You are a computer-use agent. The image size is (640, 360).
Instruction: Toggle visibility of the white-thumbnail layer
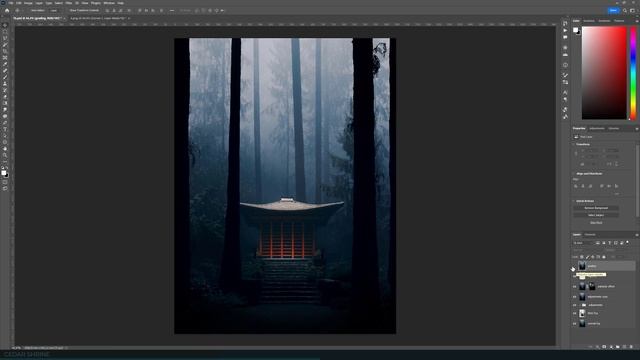coord(574,313)
